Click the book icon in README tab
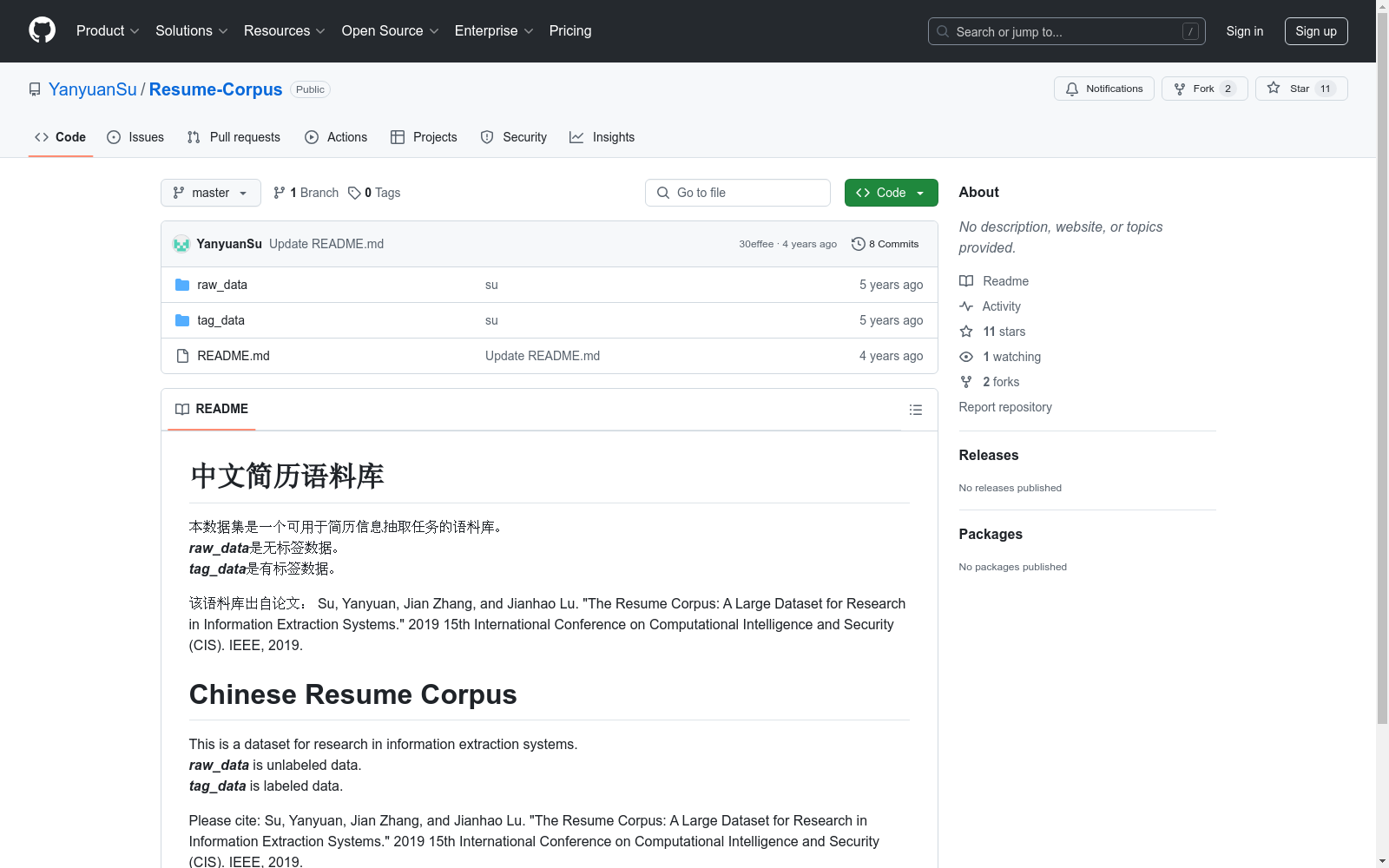Viewport: 1389px width, 868px height. [x=182, y=409]
